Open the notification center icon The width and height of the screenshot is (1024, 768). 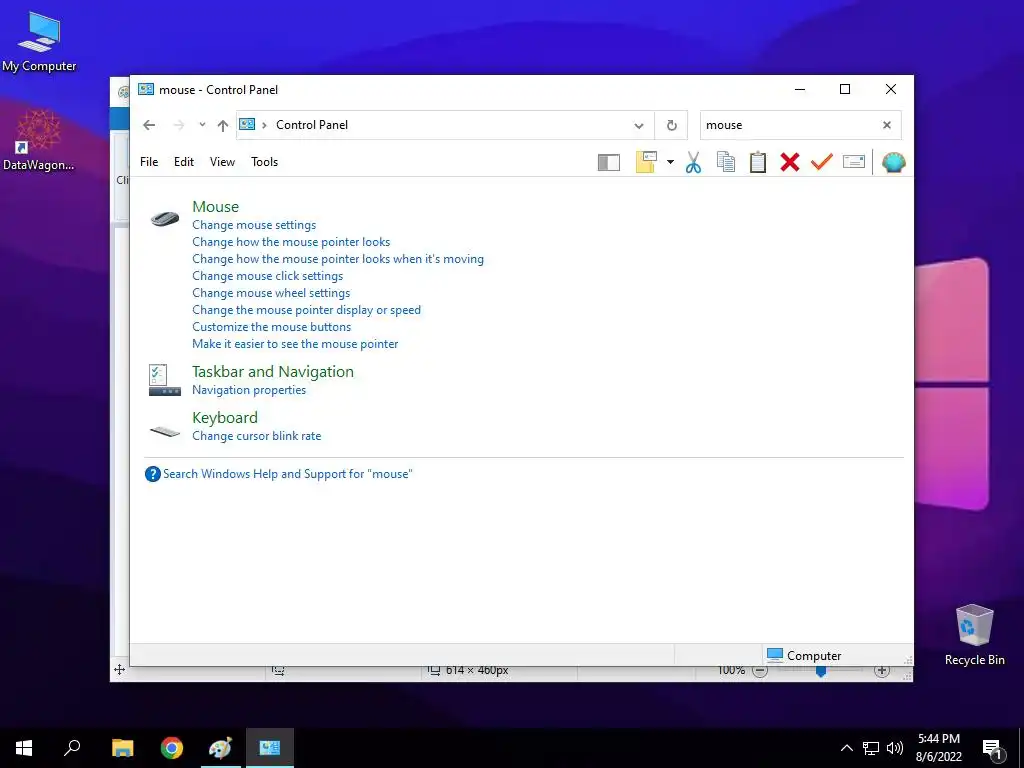[x=993, y=748]
